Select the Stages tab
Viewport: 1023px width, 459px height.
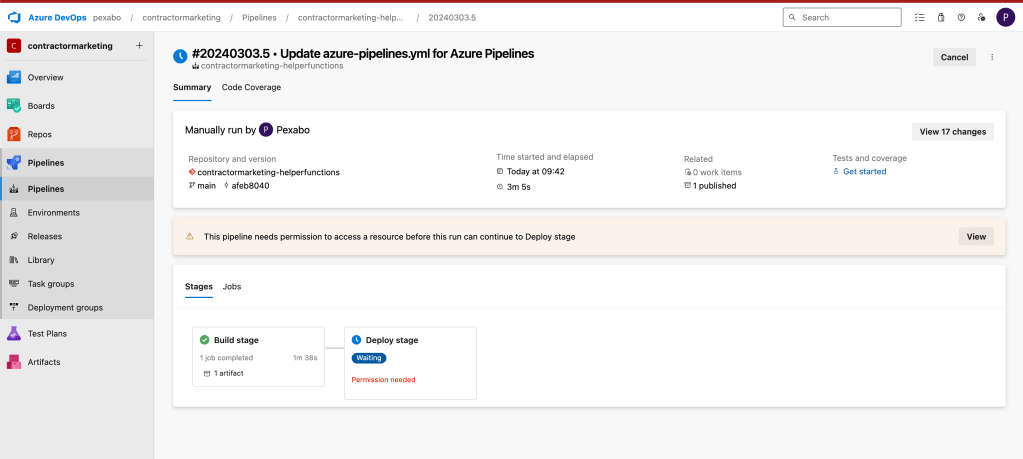point(199,286)
